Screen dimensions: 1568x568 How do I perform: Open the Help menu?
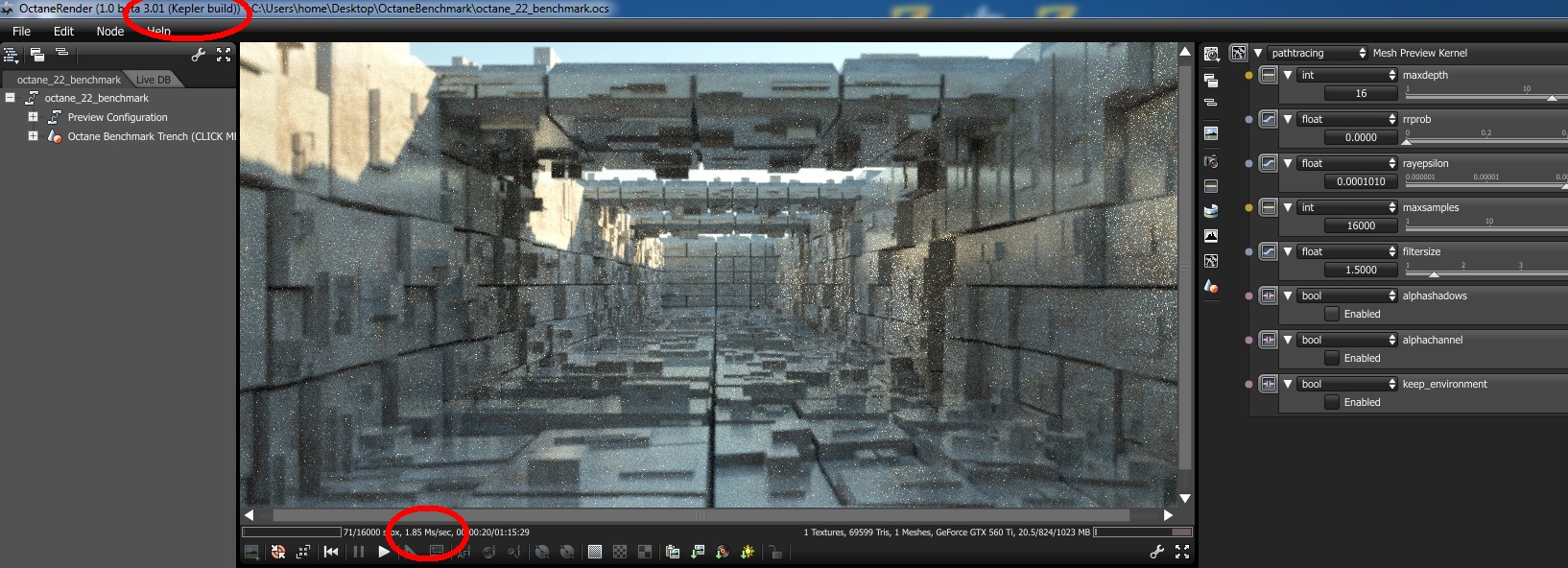click(x=158, y=31)
